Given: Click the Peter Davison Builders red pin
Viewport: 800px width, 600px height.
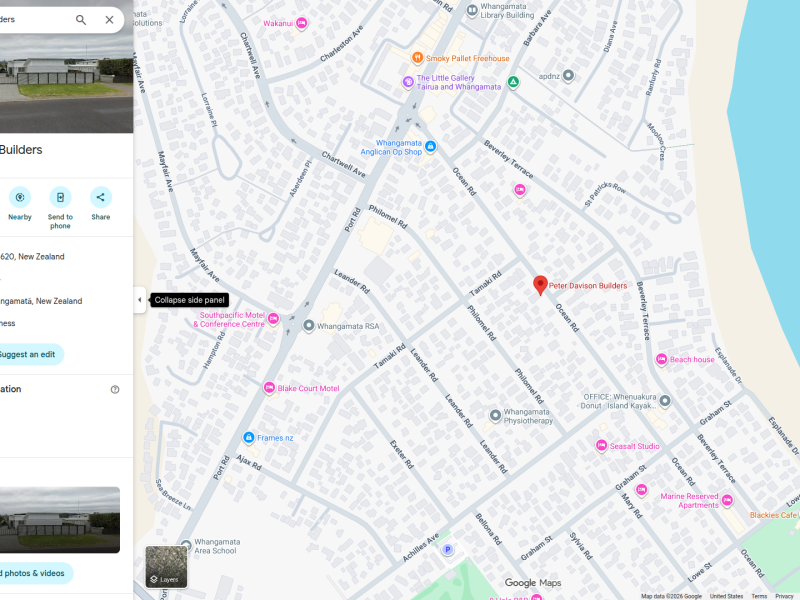Looking at the screenshot, I should pos(540,286).
